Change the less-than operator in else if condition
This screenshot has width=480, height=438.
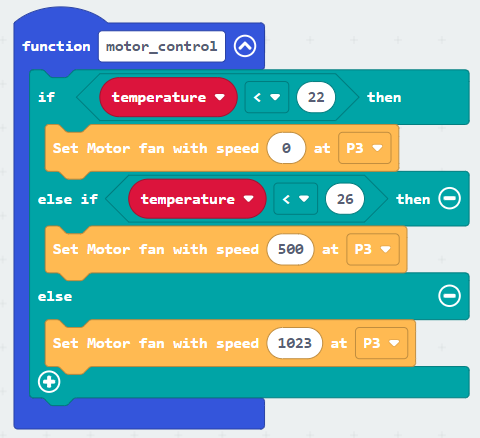point(295,199)
